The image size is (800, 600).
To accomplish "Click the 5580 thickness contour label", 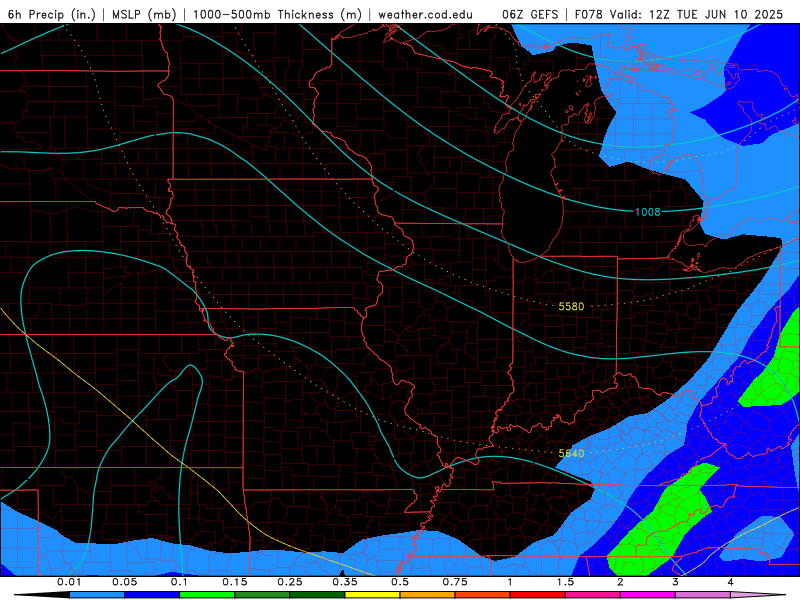I will coord(571,306).
